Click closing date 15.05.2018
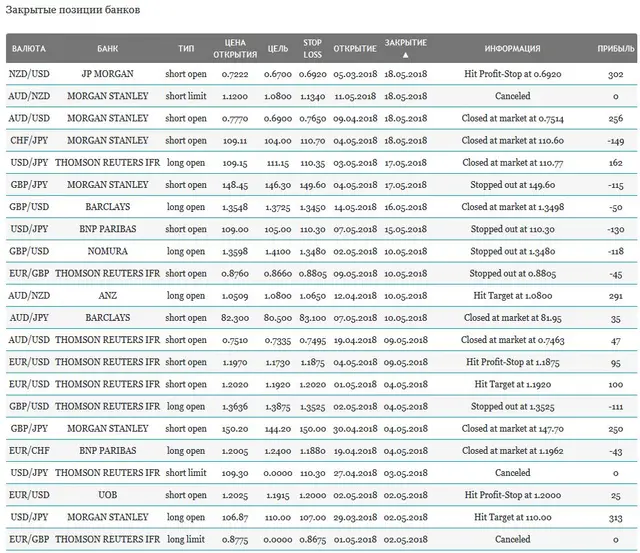This screenshot has width=640, height=553. point(405,229)
